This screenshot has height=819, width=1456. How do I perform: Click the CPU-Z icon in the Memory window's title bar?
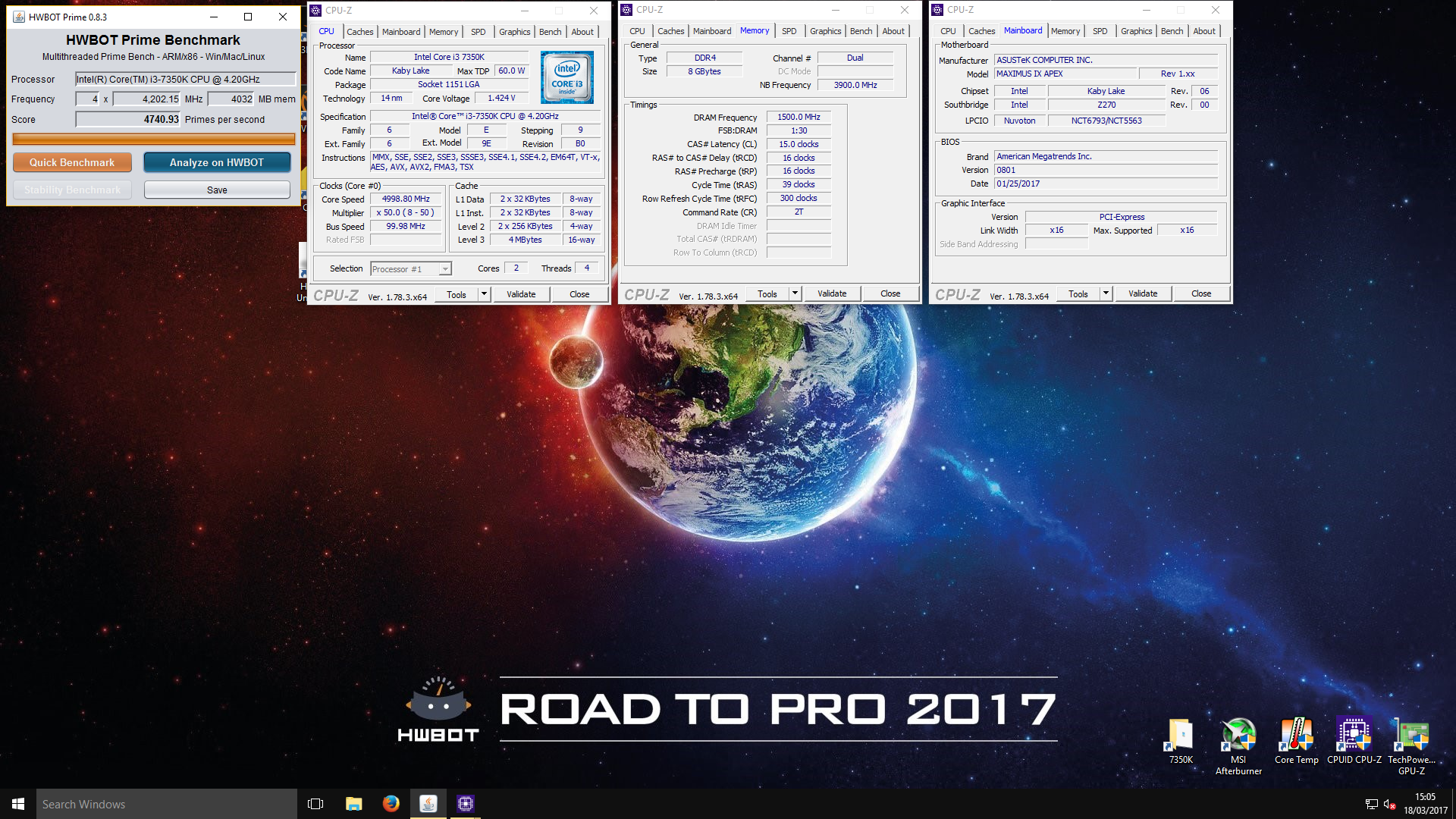tap(626, 10)
